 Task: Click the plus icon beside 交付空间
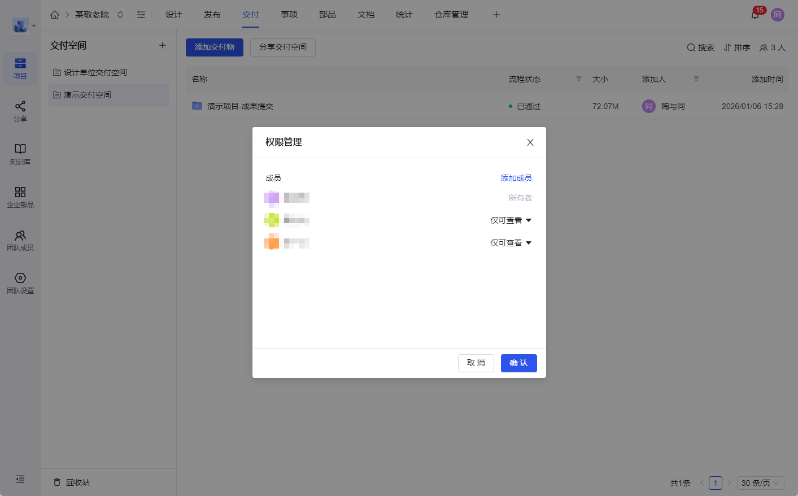point(162,46)
